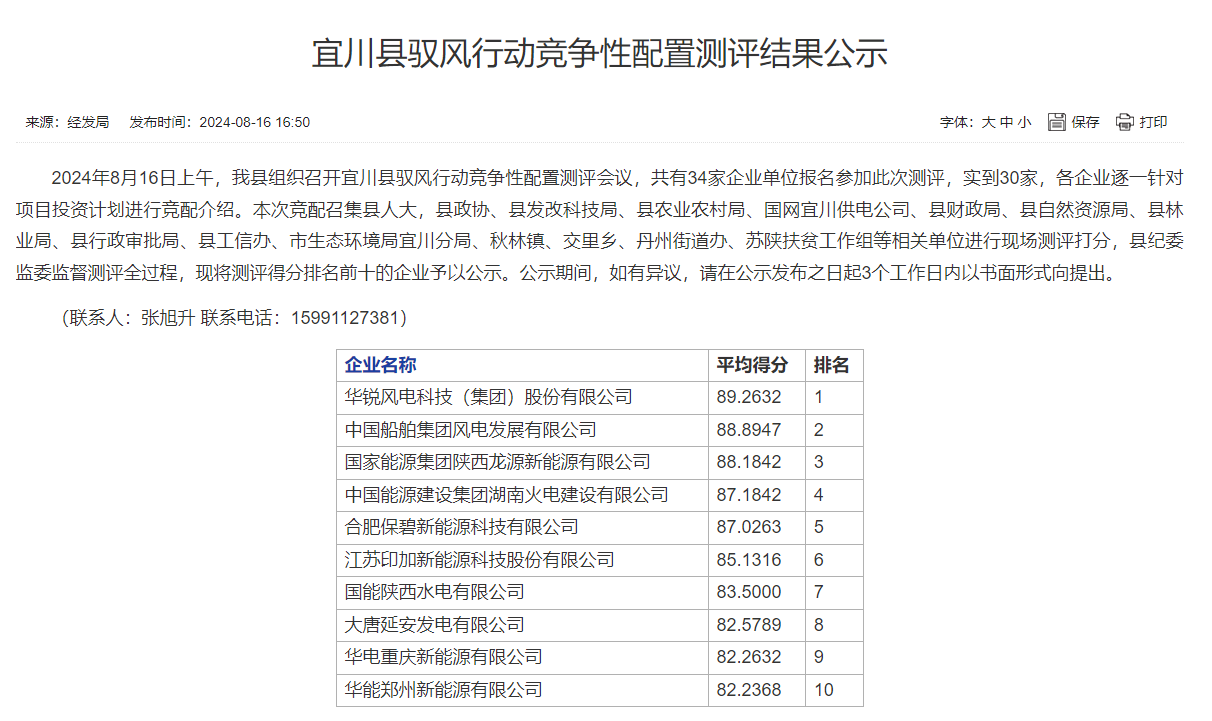This screenshot has height=721, width=1212.
Task: Set font size to medium (中)
Action: coord(1006,122)
